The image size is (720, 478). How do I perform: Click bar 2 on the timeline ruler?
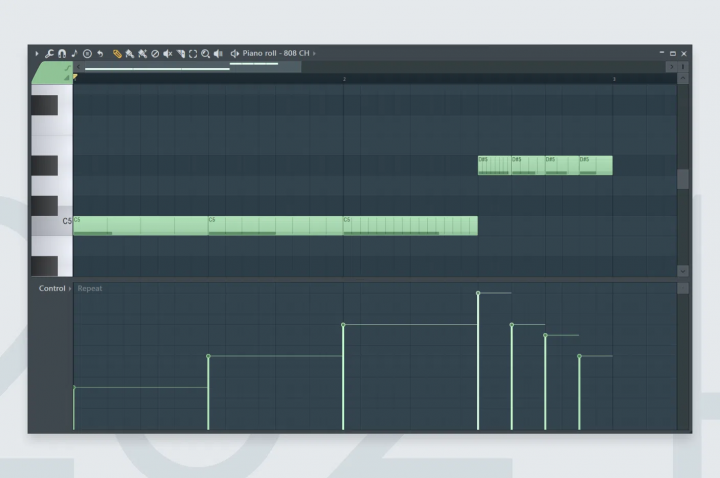click(344, 79)
